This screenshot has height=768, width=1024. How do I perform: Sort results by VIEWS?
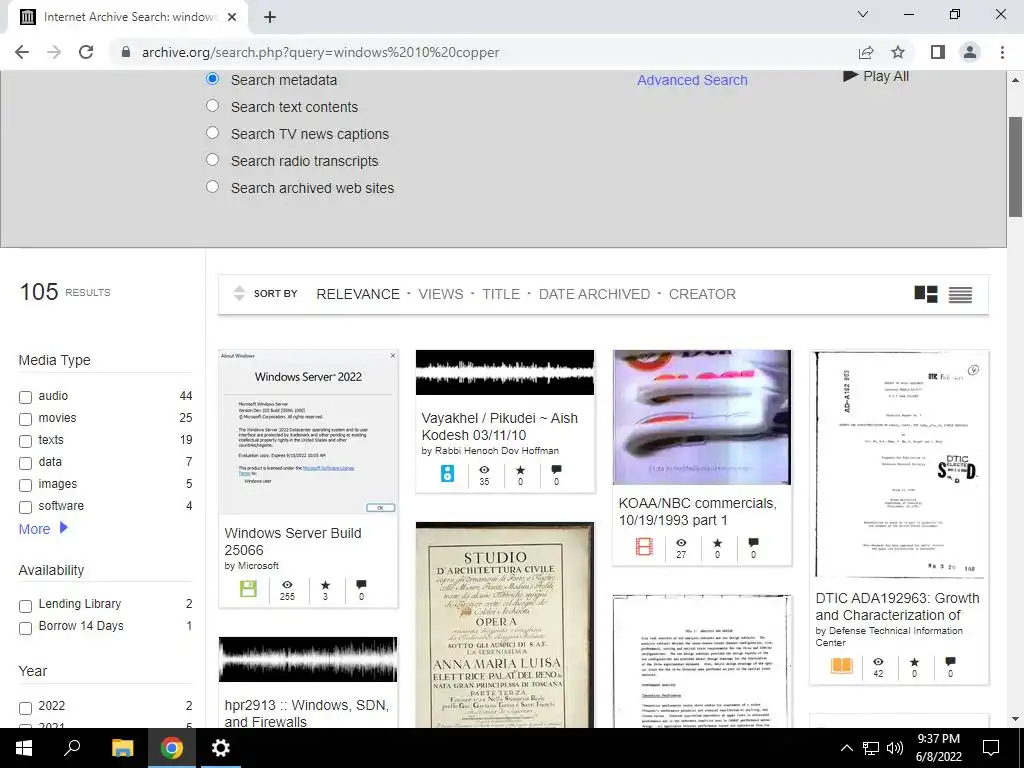tap(441, 295)
